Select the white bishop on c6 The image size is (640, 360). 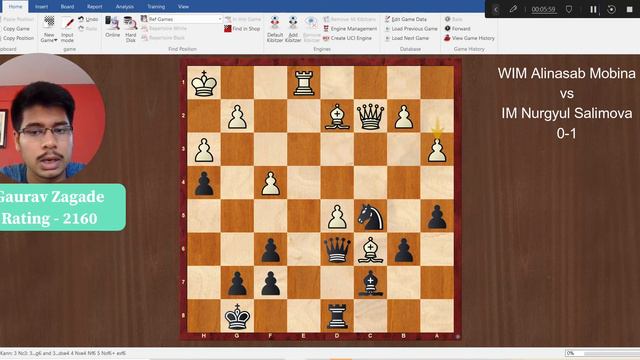coord(370,250)
